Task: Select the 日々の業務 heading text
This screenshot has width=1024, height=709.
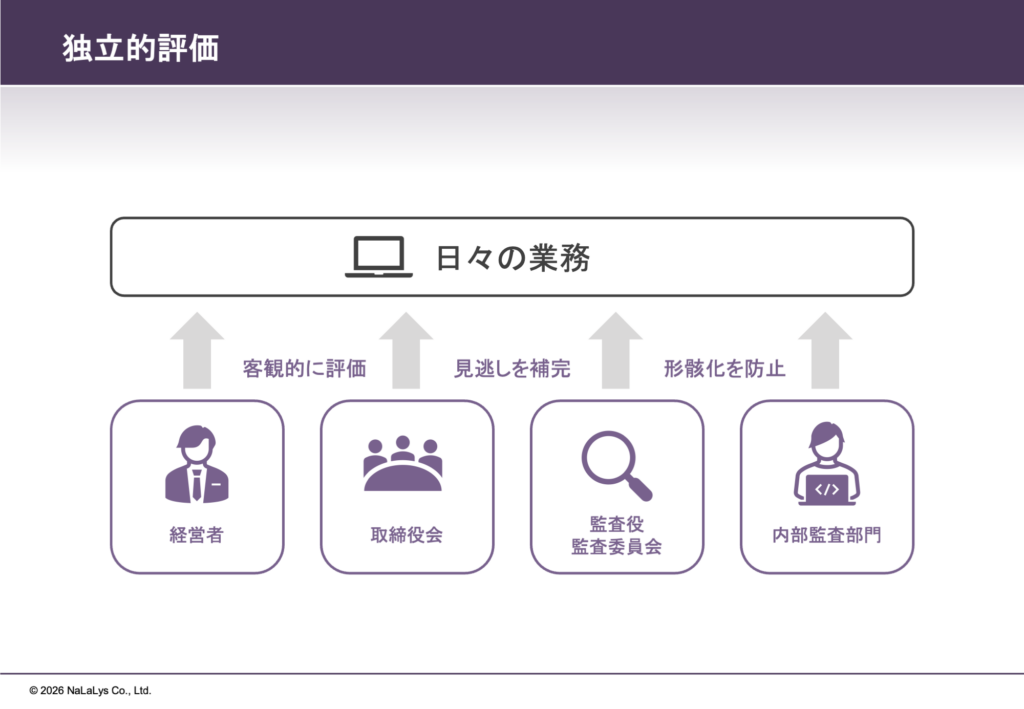Action: tap(513, 258)
